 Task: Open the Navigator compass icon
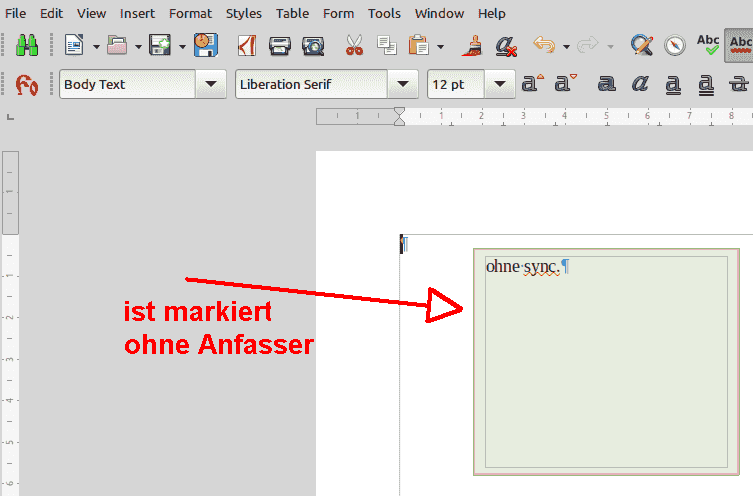[x=675, y=45]
